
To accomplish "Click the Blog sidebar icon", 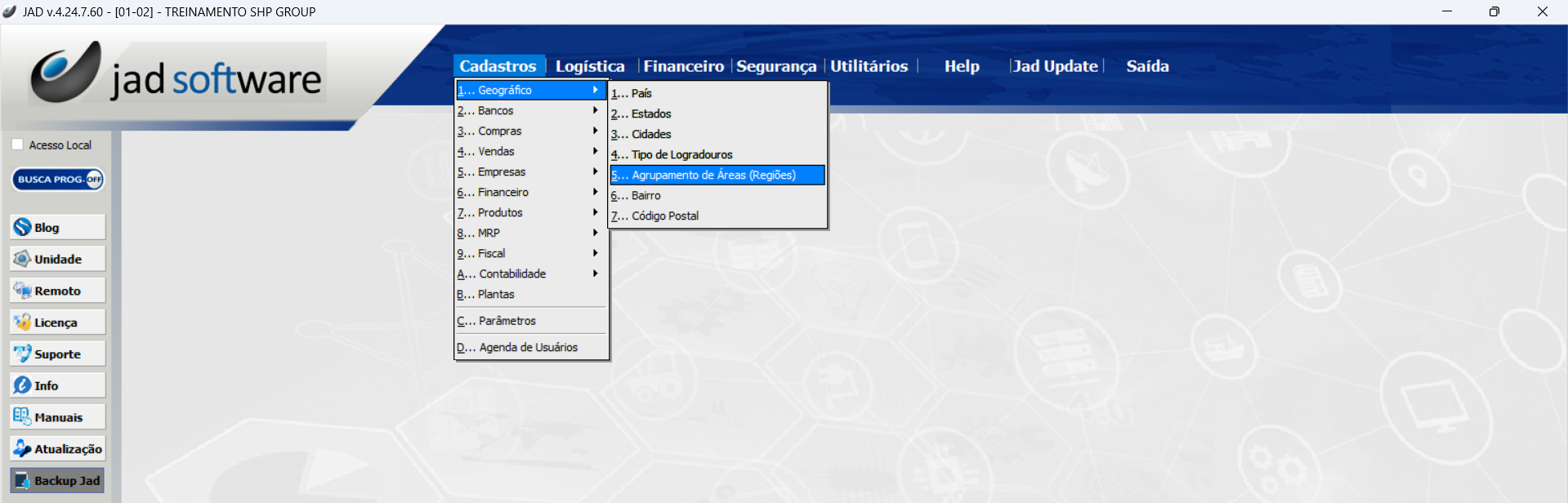I will (57, 227).
